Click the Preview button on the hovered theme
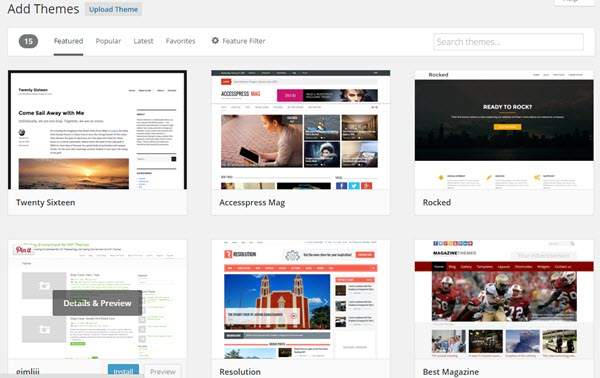Screen dimensions: 600x378 coord(163,371)
